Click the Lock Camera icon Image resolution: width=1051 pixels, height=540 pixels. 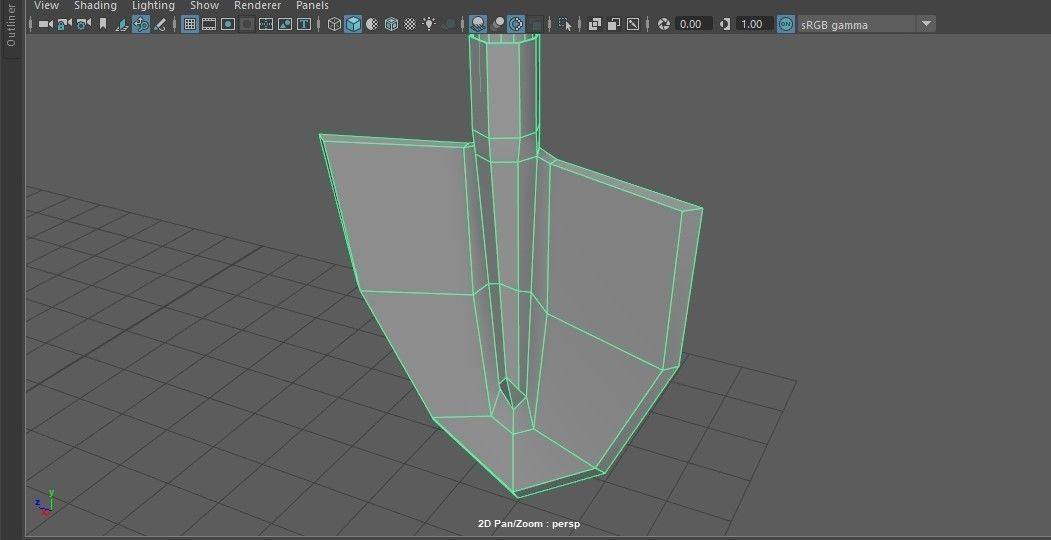tap(64, 24)
